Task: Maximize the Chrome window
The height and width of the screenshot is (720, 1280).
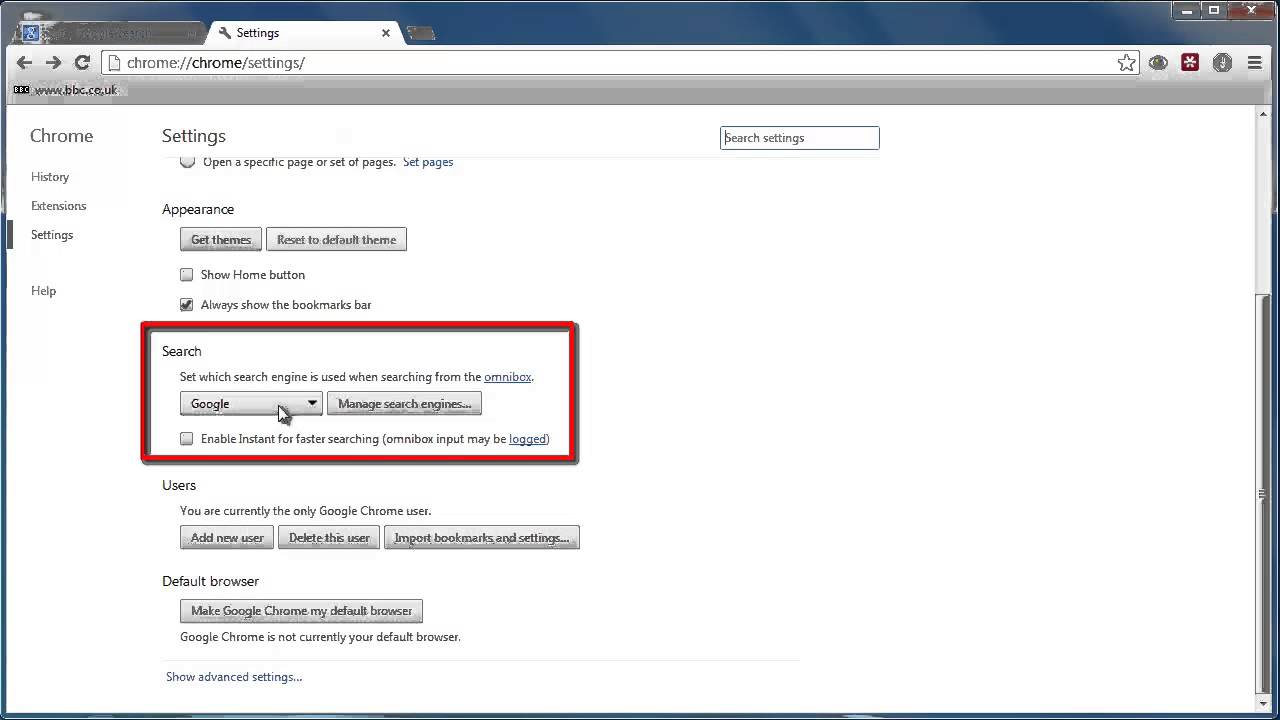Action: tap(1214, 10)
